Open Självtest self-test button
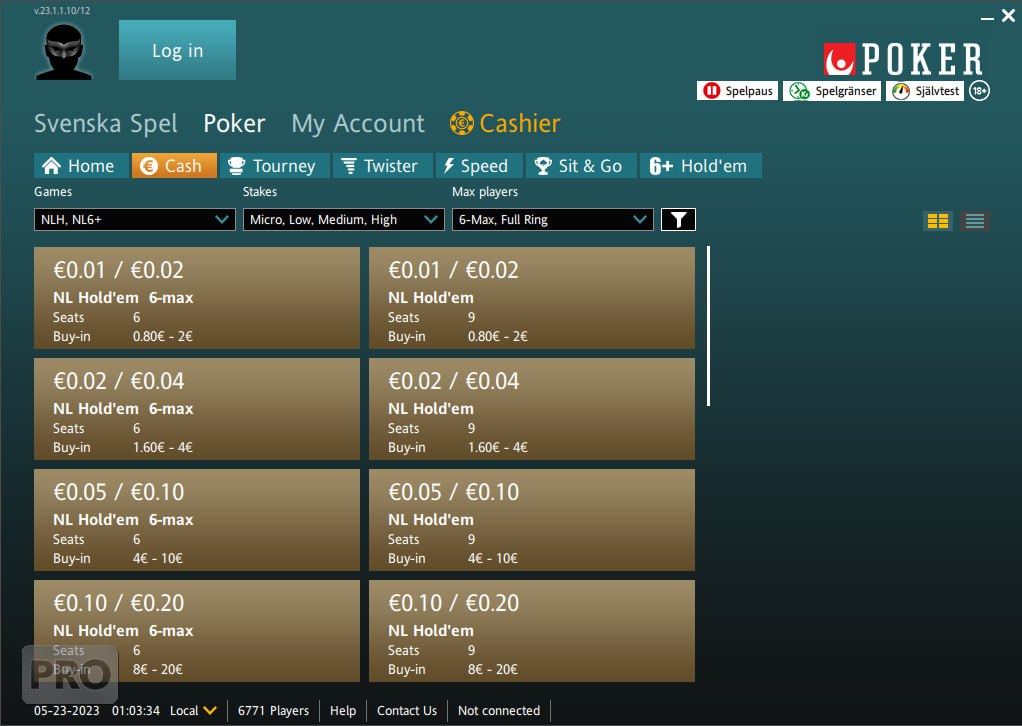Image resolution: width=1022 pixels, height=726 pixels. 925,91
